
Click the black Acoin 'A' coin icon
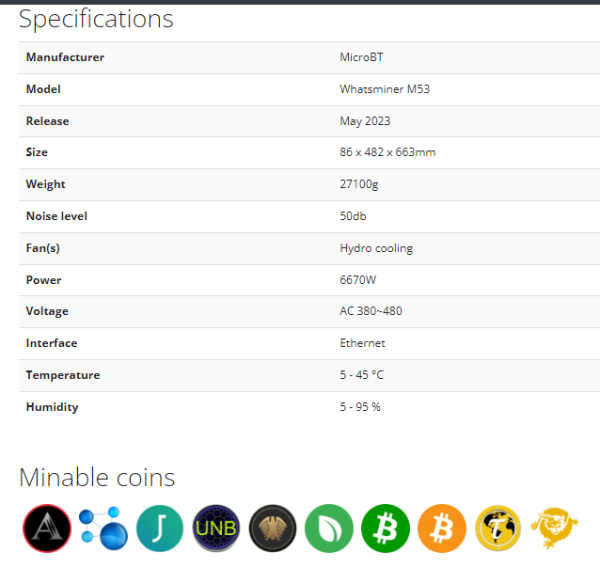47,528
